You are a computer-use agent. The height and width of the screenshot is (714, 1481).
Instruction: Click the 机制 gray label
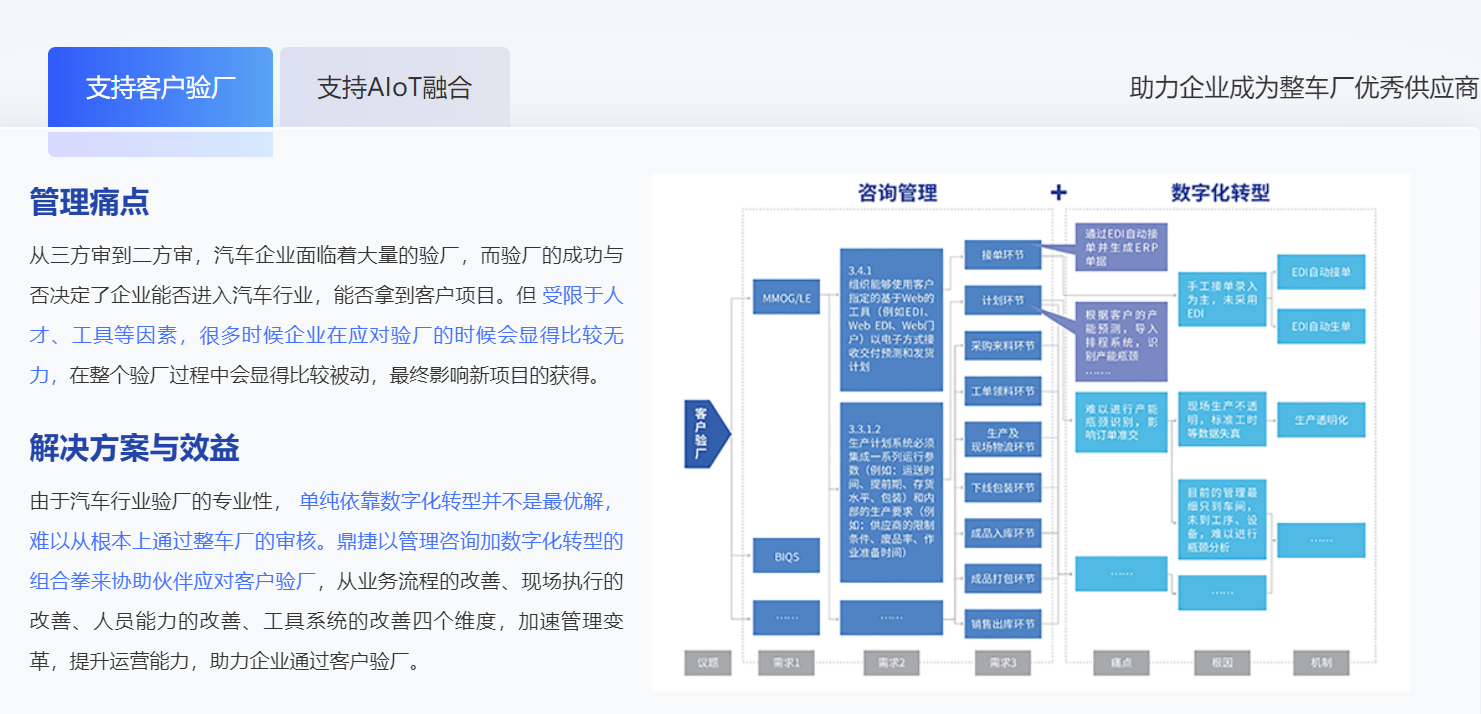pos(1321,662)
